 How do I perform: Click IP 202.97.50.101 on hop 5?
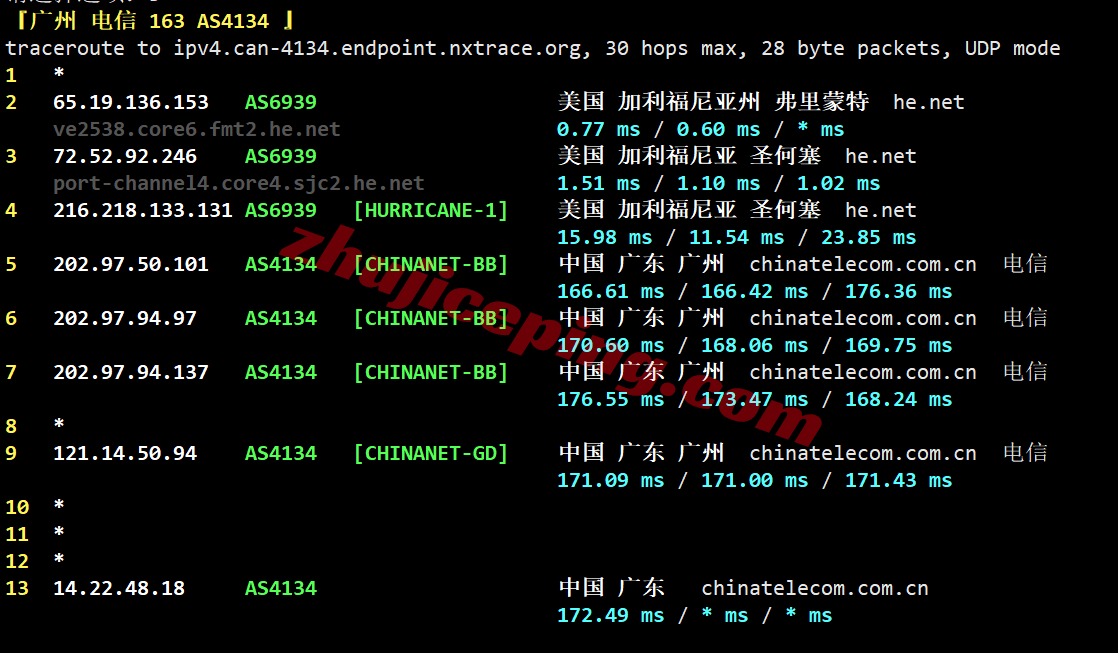tap(131, 264)
